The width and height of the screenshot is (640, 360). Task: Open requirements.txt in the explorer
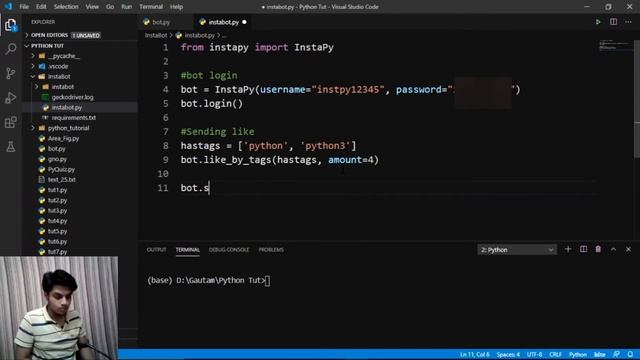pyautogui.click(x=73, y=118)
